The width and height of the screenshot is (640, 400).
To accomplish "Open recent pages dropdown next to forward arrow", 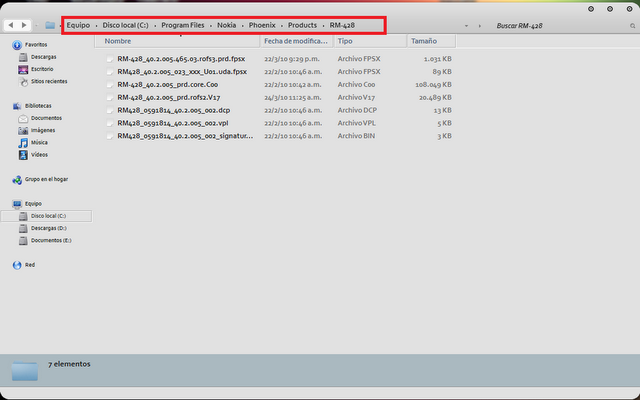I will pos(36,26).
